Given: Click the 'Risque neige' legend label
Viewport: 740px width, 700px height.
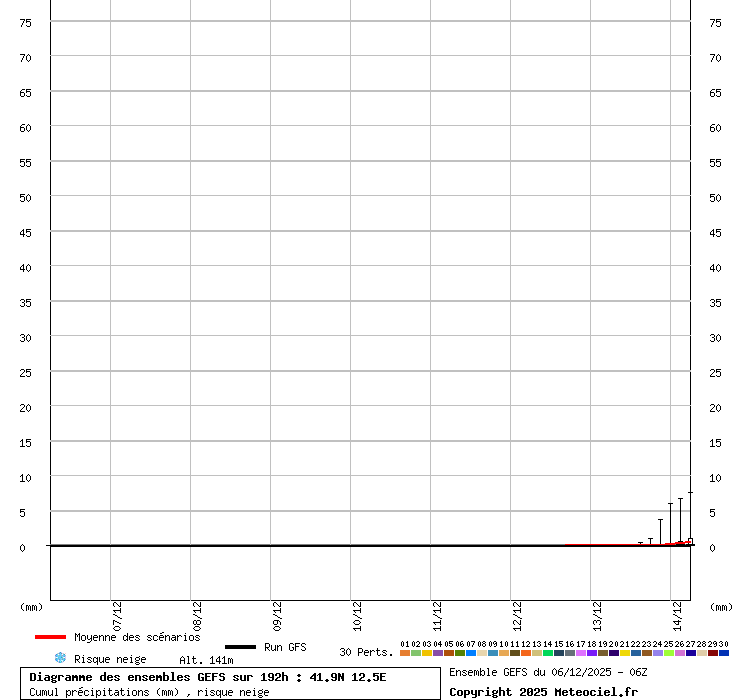Looking at the screenshot, I should [110, 659].
